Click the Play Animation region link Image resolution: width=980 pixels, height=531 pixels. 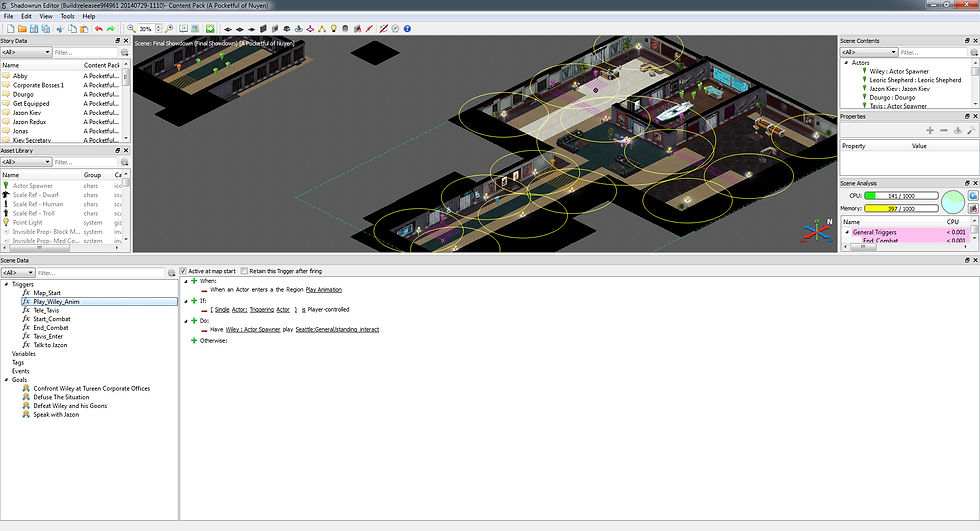(324, 290)
